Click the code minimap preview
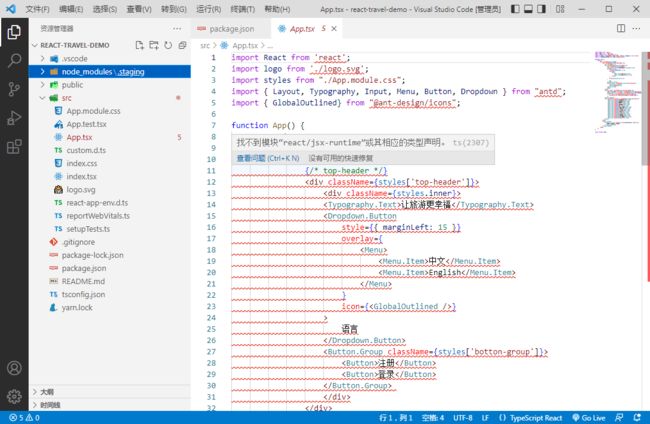 pos(617,92)
